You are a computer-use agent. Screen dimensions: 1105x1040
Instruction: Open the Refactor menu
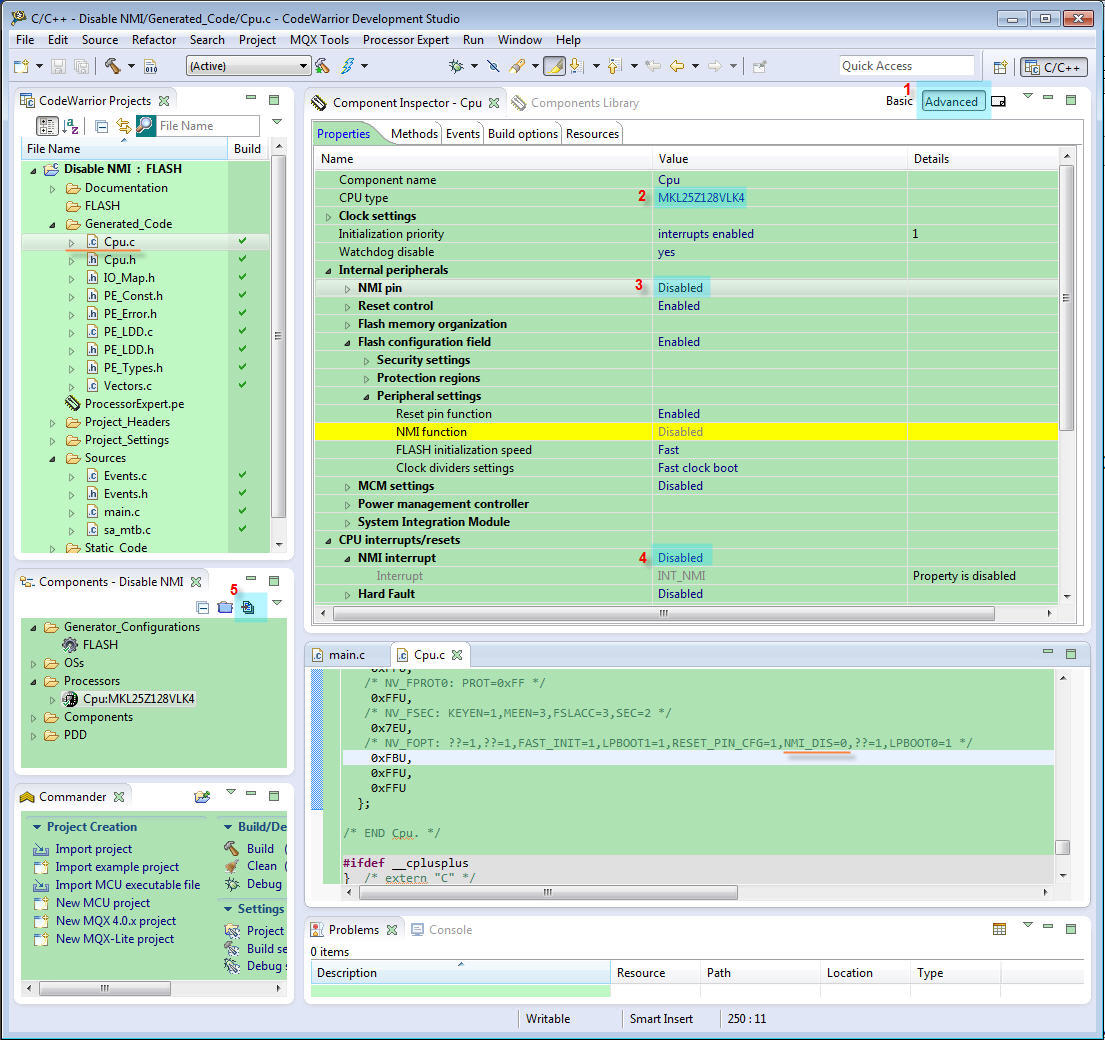[x=154, y=39]
